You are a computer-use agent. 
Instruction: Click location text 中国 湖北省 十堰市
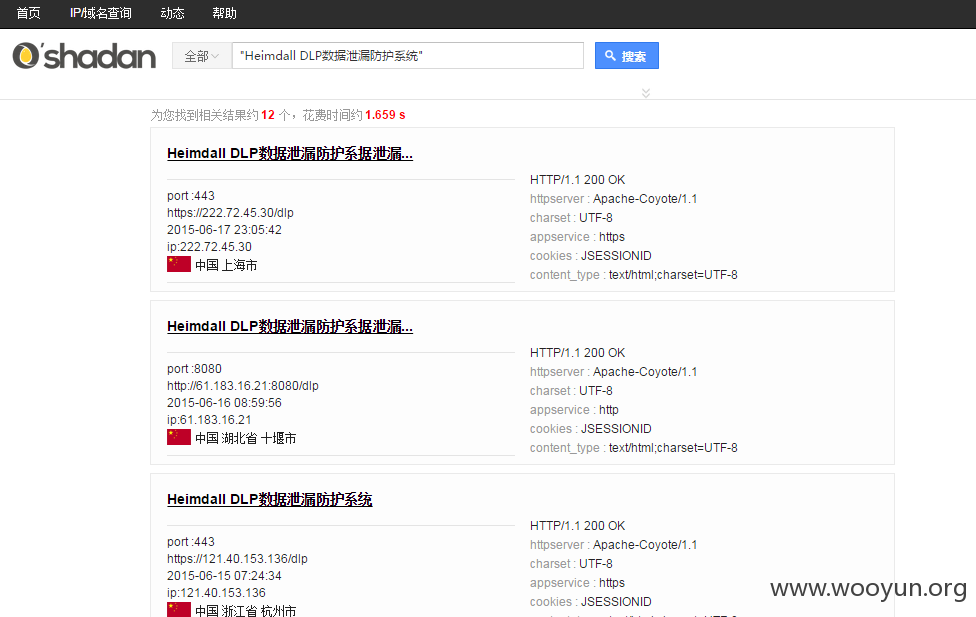tap(246, 438)
